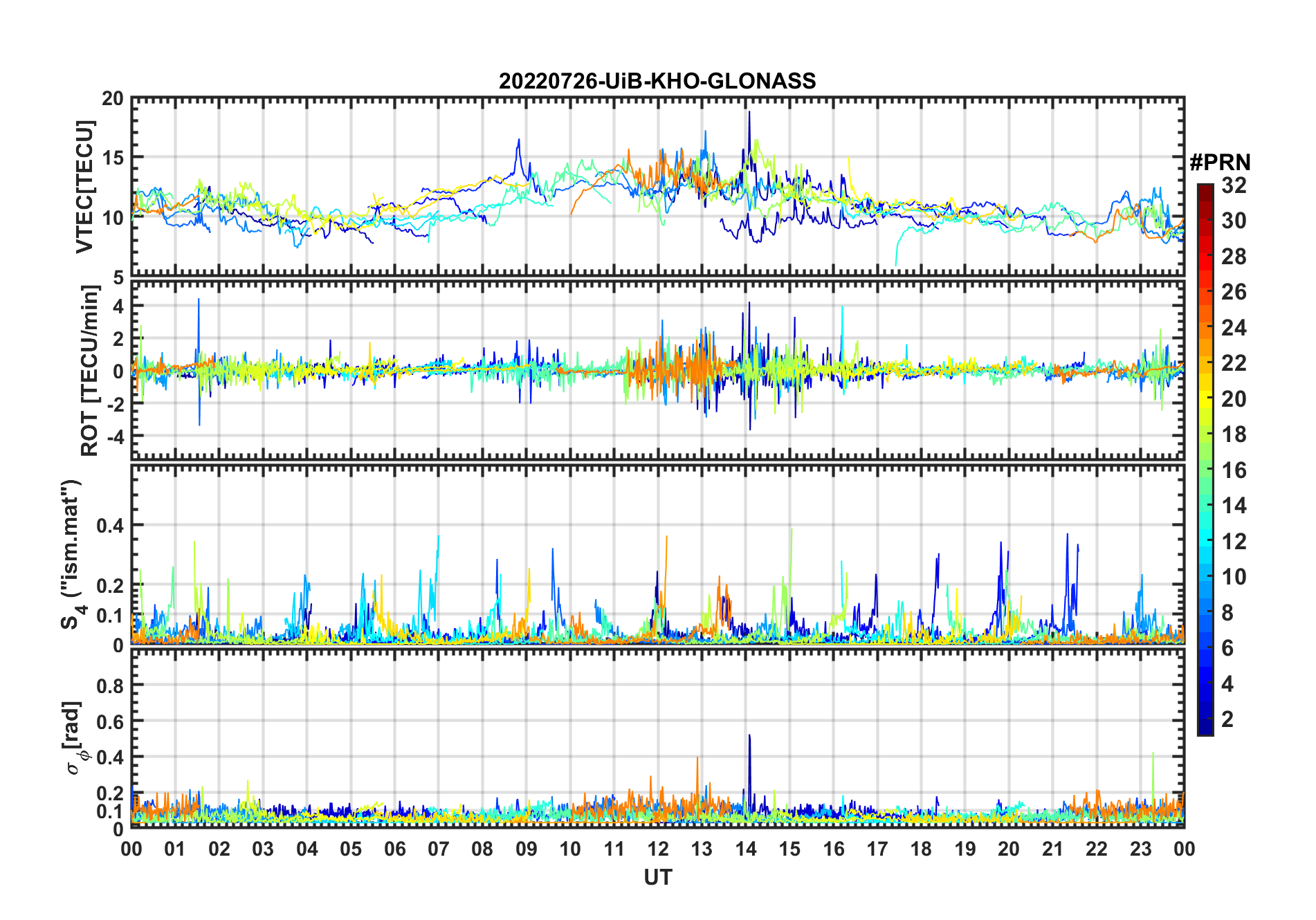
Task: Click the UT x-axis label
Action: click(x=657, y=877)
